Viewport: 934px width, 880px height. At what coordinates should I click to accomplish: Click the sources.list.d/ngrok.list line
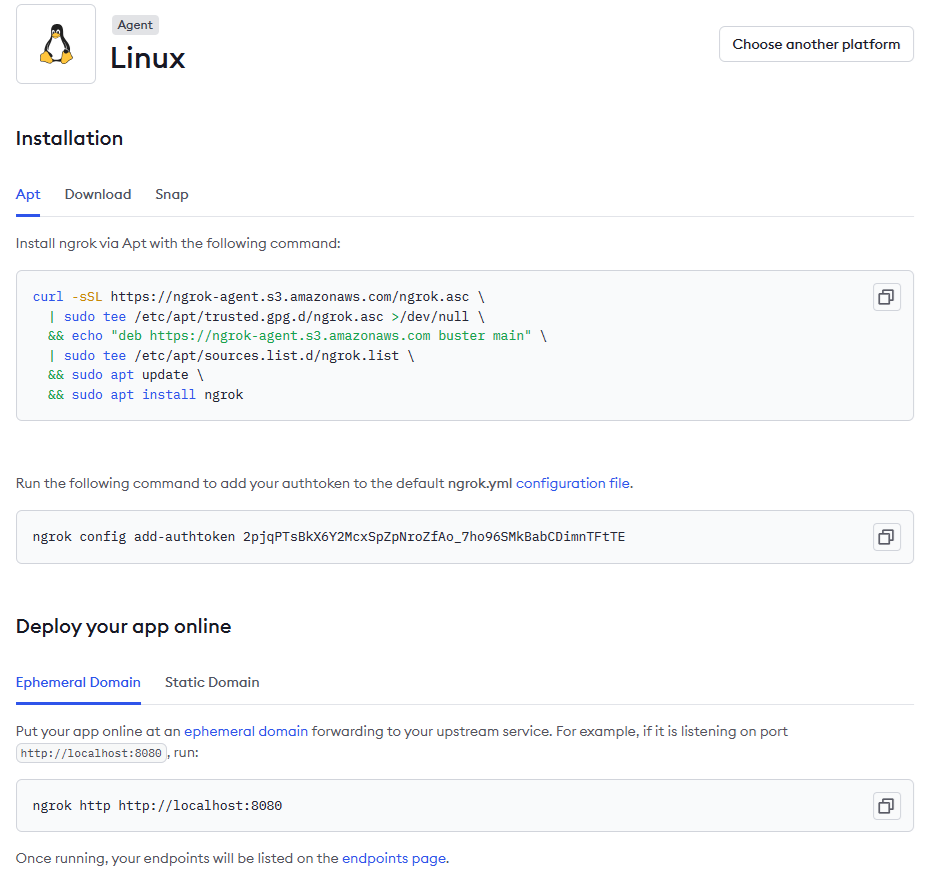pos(231,356)
